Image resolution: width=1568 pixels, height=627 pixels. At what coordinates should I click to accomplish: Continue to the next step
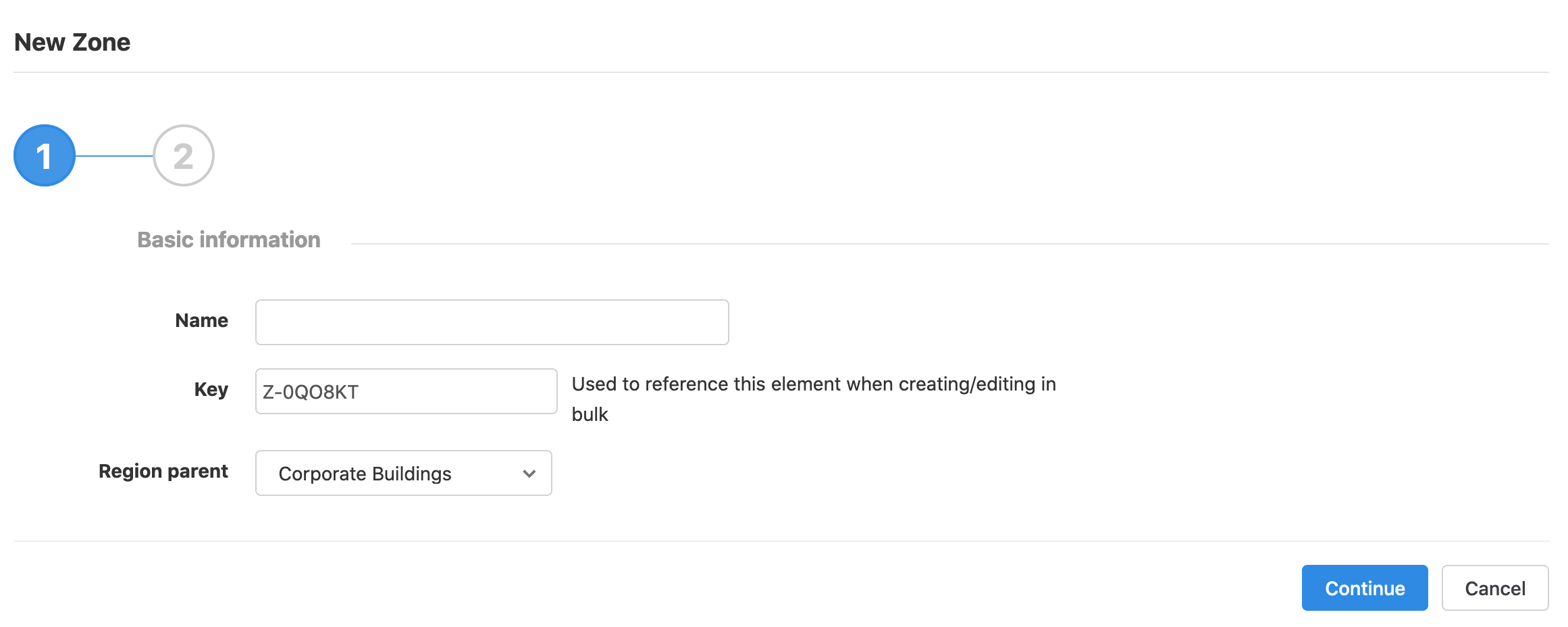1365,588
